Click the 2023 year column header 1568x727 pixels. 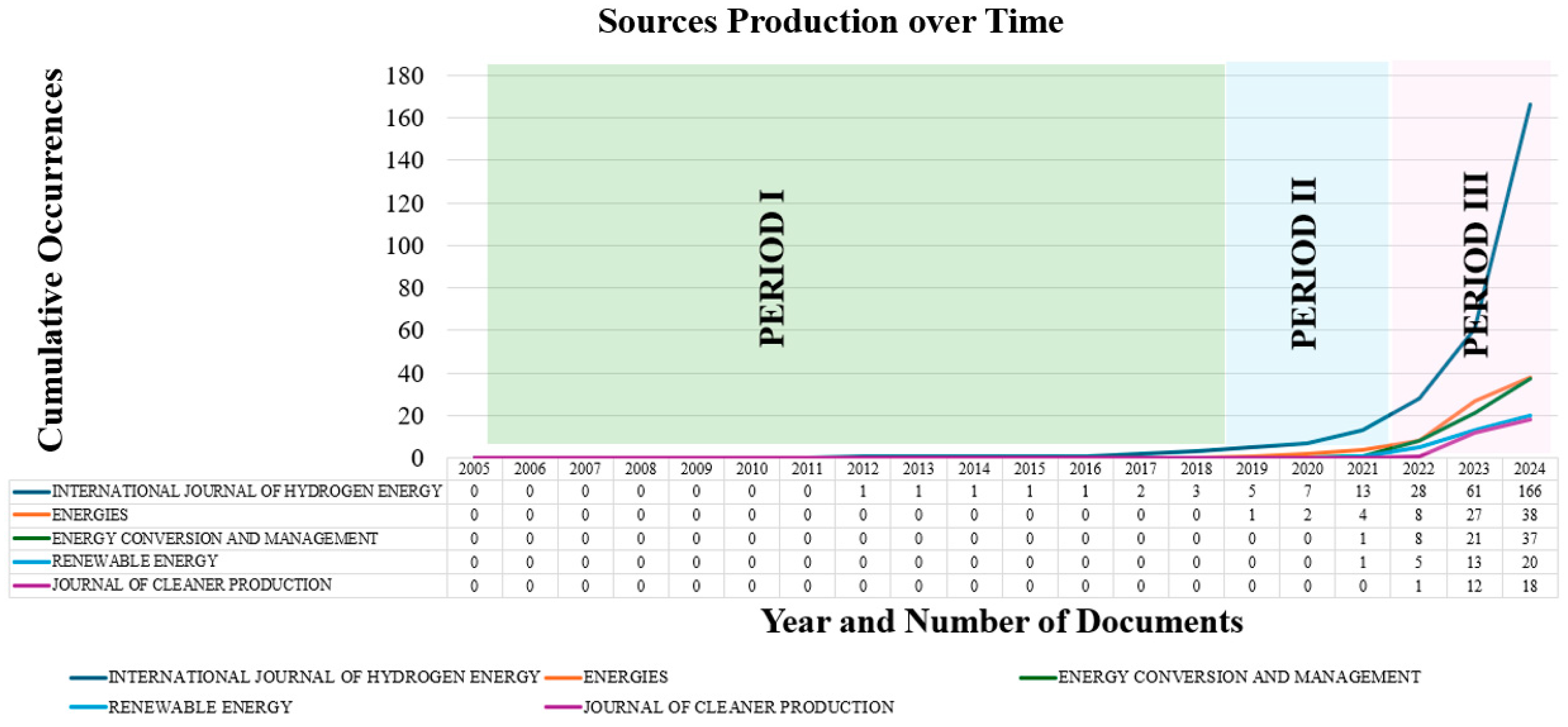click(1474, 469)
